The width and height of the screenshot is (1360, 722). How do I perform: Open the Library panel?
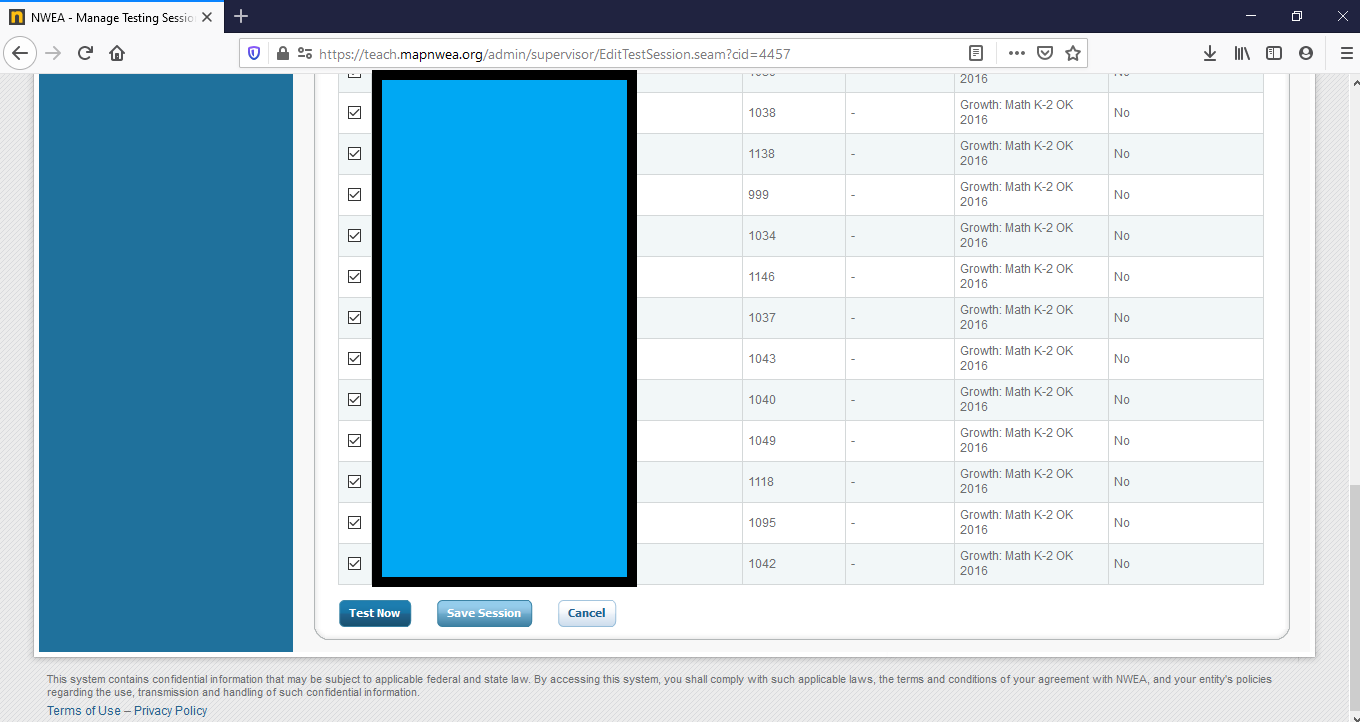(1242, 53)
